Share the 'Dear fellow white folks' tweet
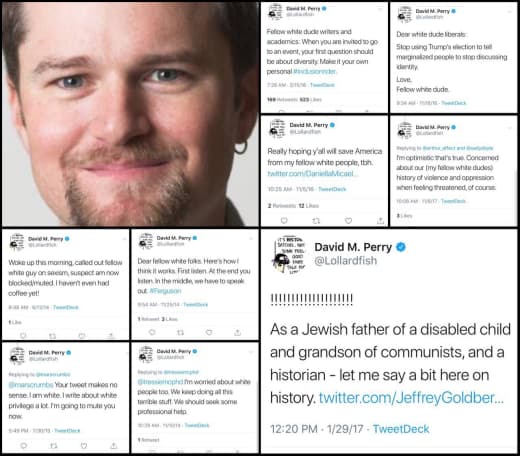The image size is (520, 456). click(238, 332)
